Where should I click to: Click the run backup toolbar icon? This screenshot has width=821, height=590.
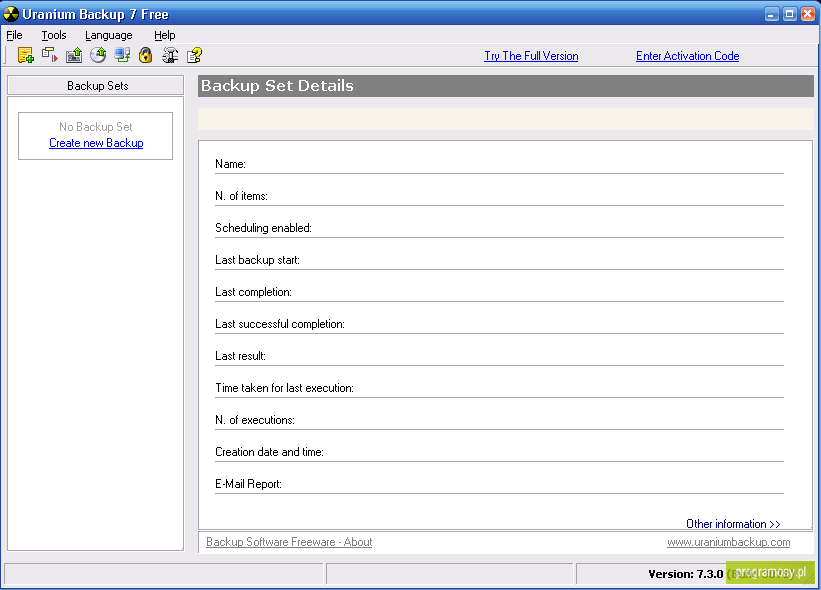50,55
